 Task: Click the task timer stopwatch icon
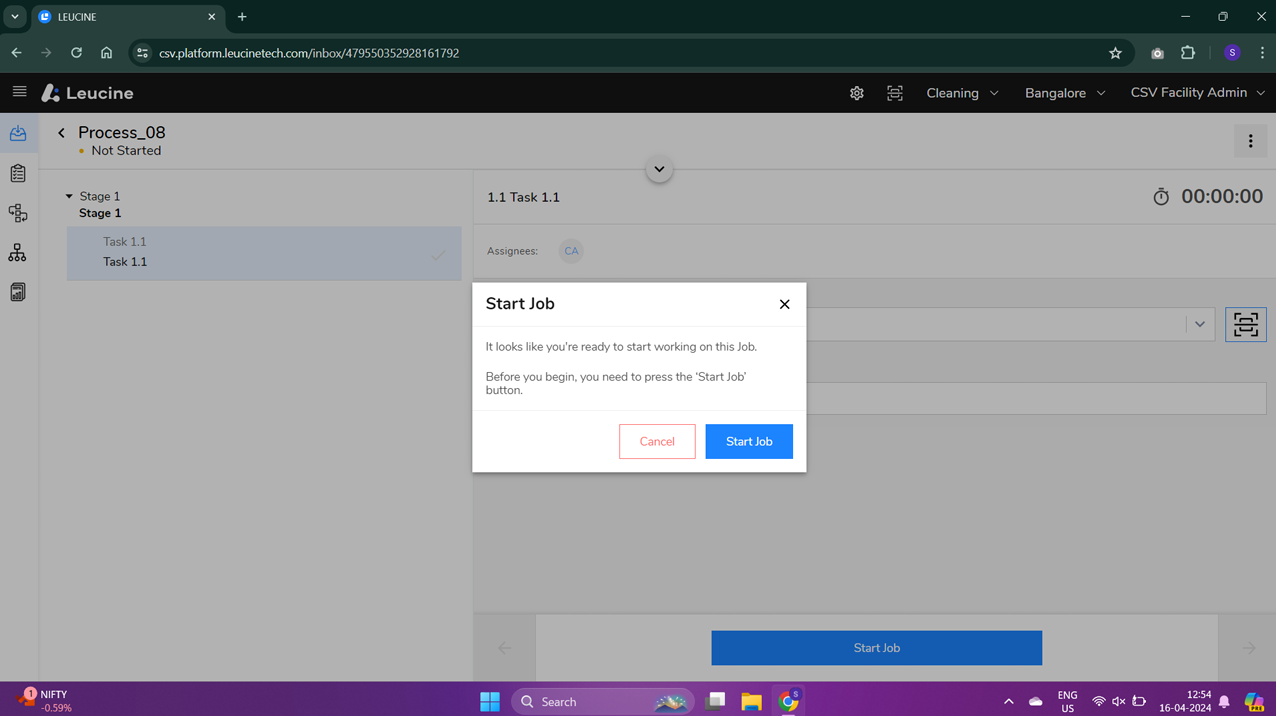coord(1161,197)
